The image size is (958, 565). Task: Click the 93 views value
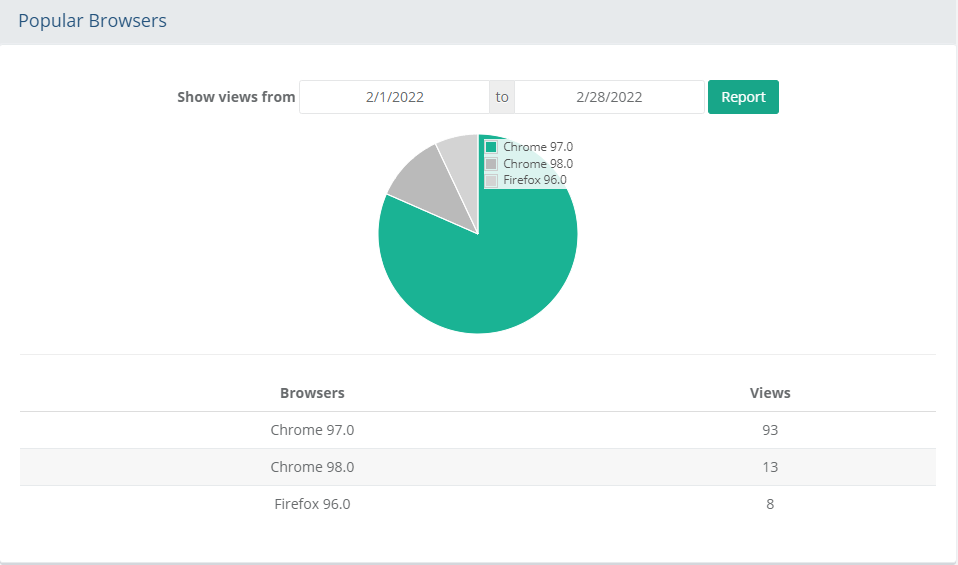click(x=770, y=430)
